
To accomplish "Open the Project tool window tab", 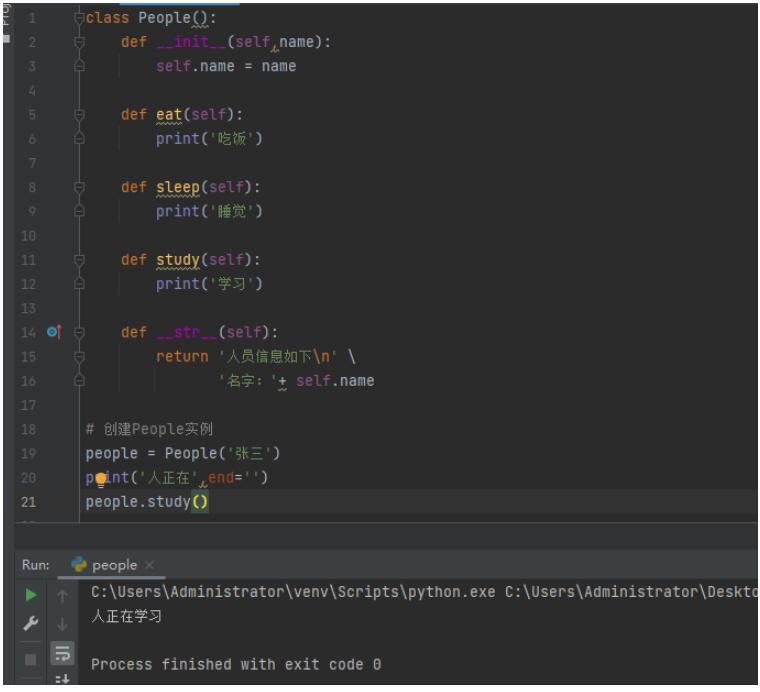I will pos(5,18).
